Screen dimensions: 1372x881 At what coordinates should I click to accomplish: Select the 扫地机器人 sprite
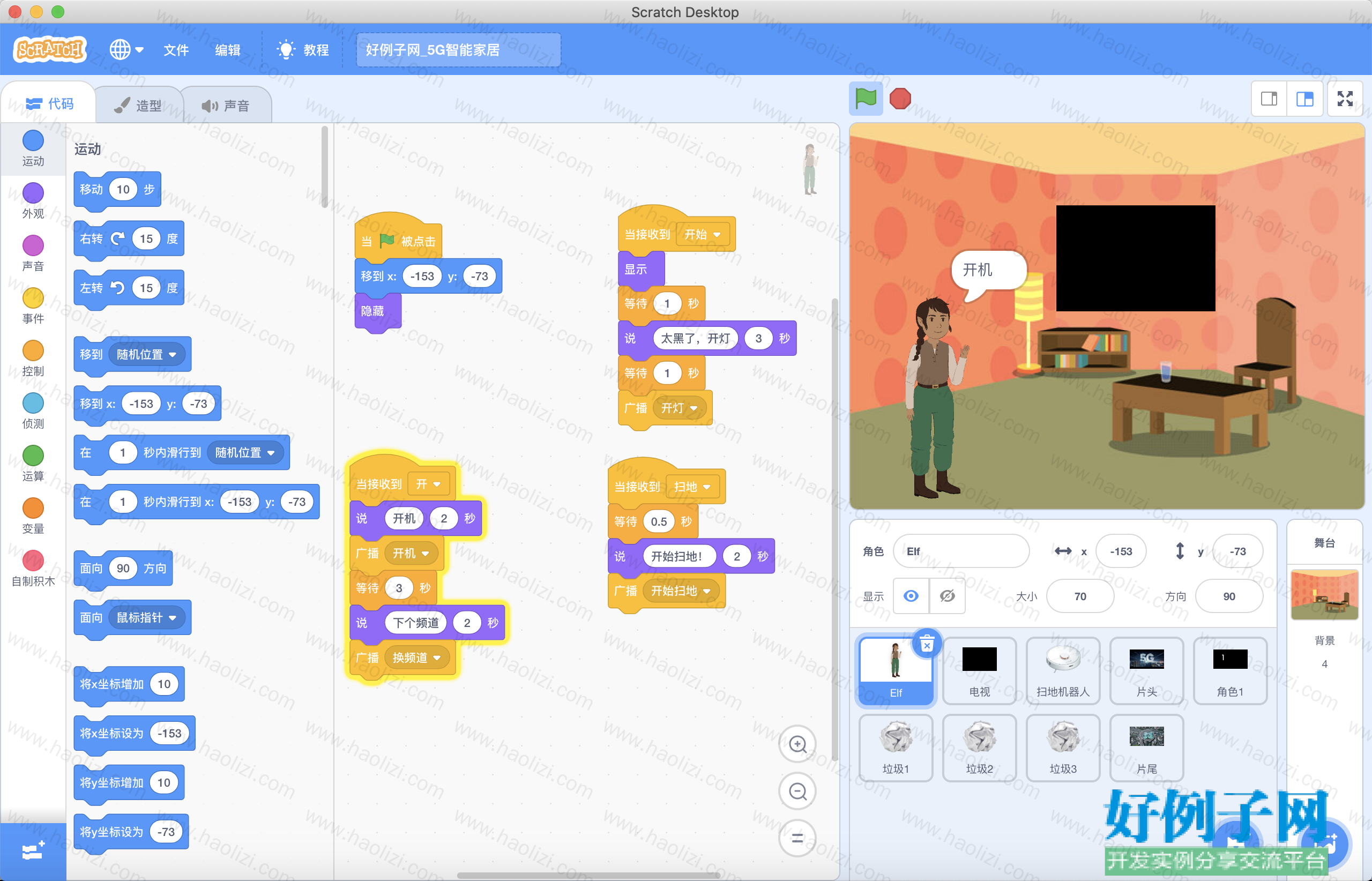[x=1063, y=670]
